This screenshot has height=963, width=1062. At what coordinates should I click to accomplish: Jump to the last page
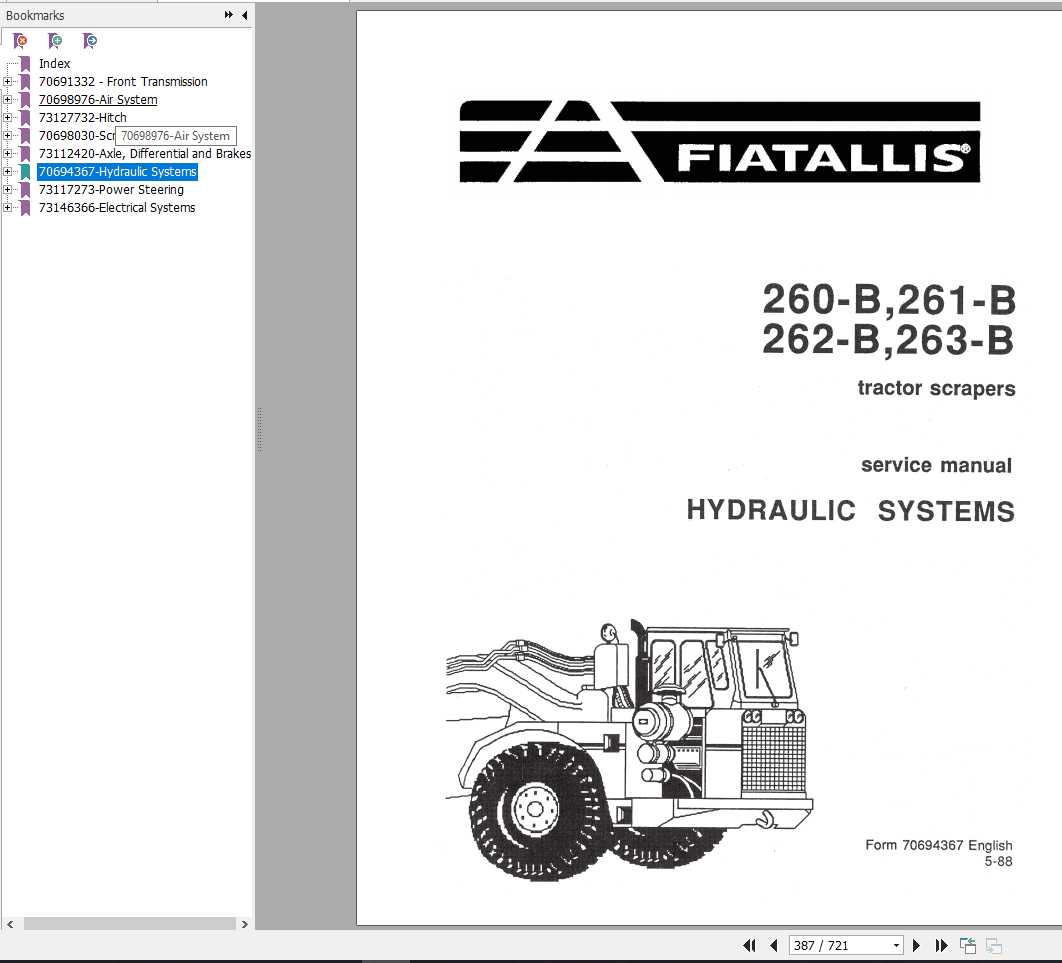click(x=941, y=945)
